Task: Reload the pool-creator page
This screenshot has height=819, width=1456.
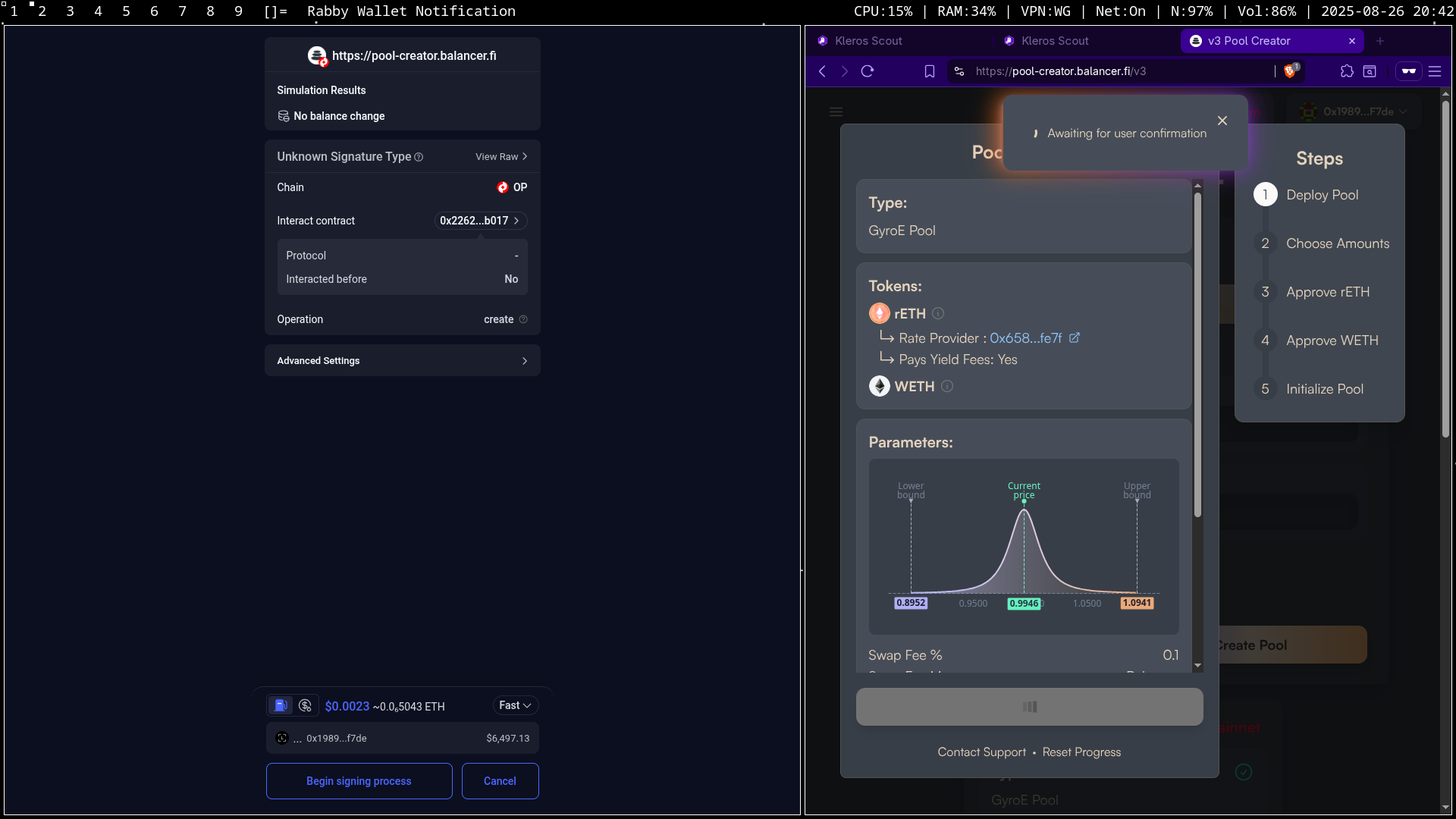Action: click(x=868, y=71)
